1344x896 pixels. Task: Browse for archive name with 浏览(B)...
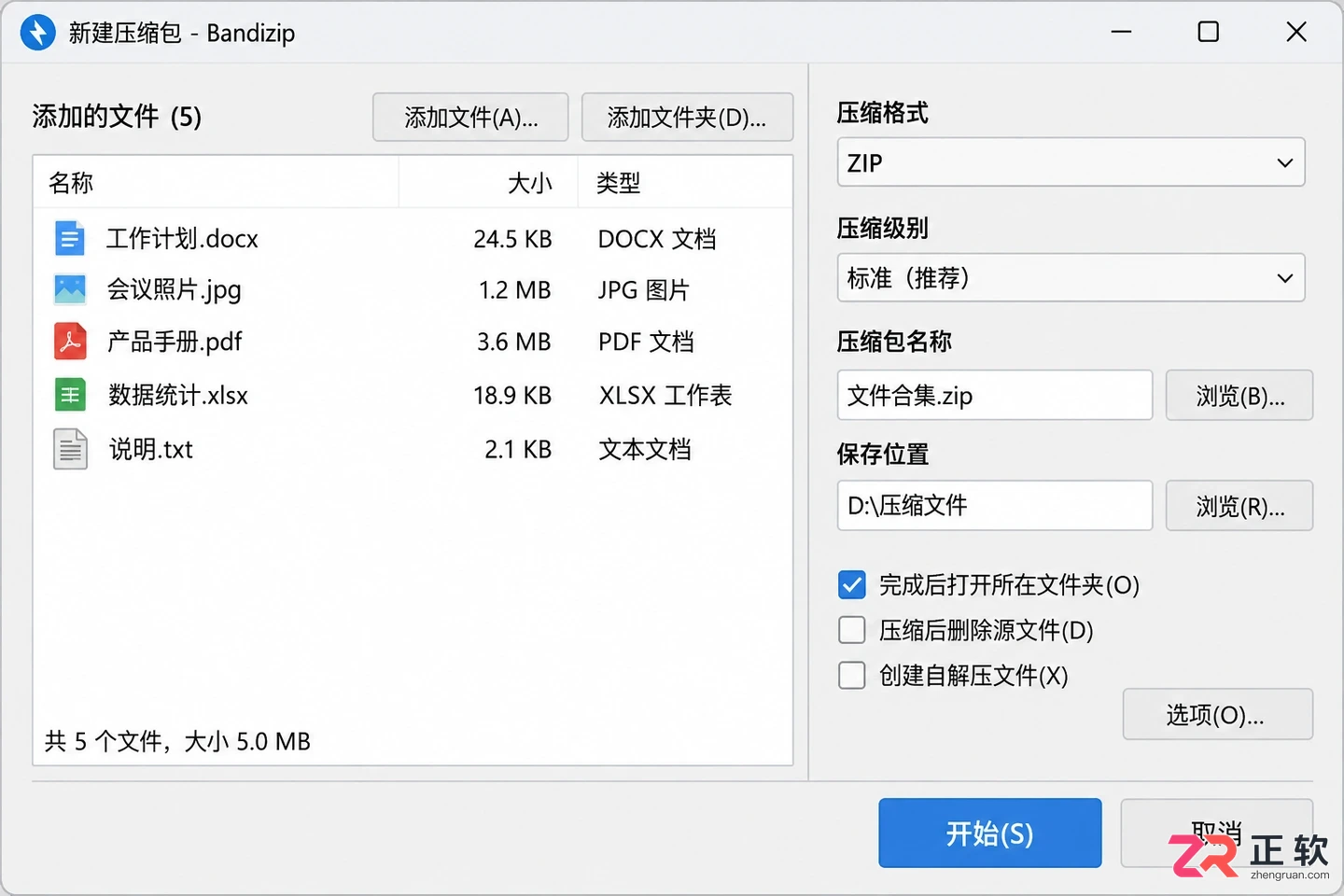[1239, 396]
